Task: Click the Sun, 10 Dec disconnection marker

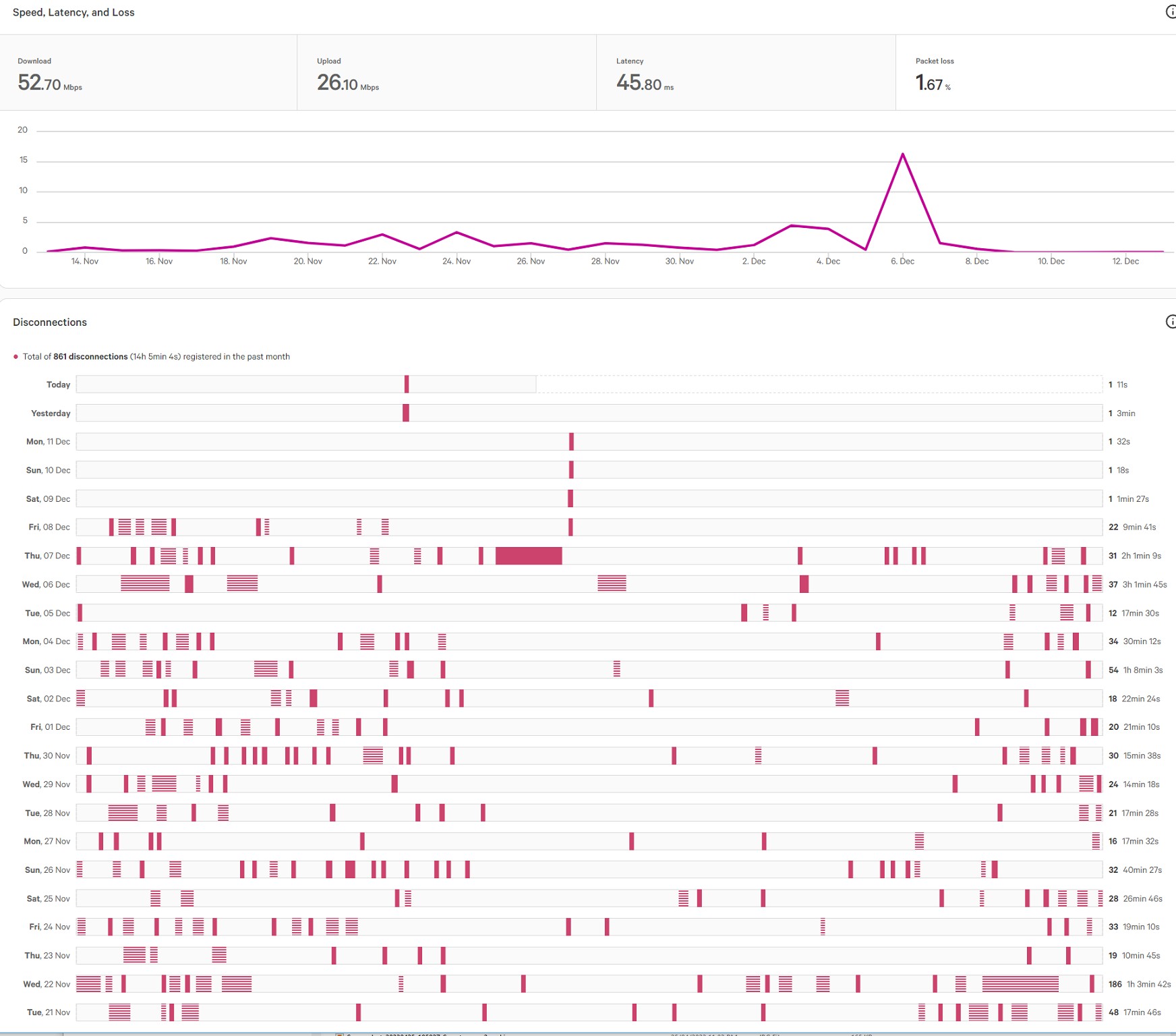Action: click(571, 470)
